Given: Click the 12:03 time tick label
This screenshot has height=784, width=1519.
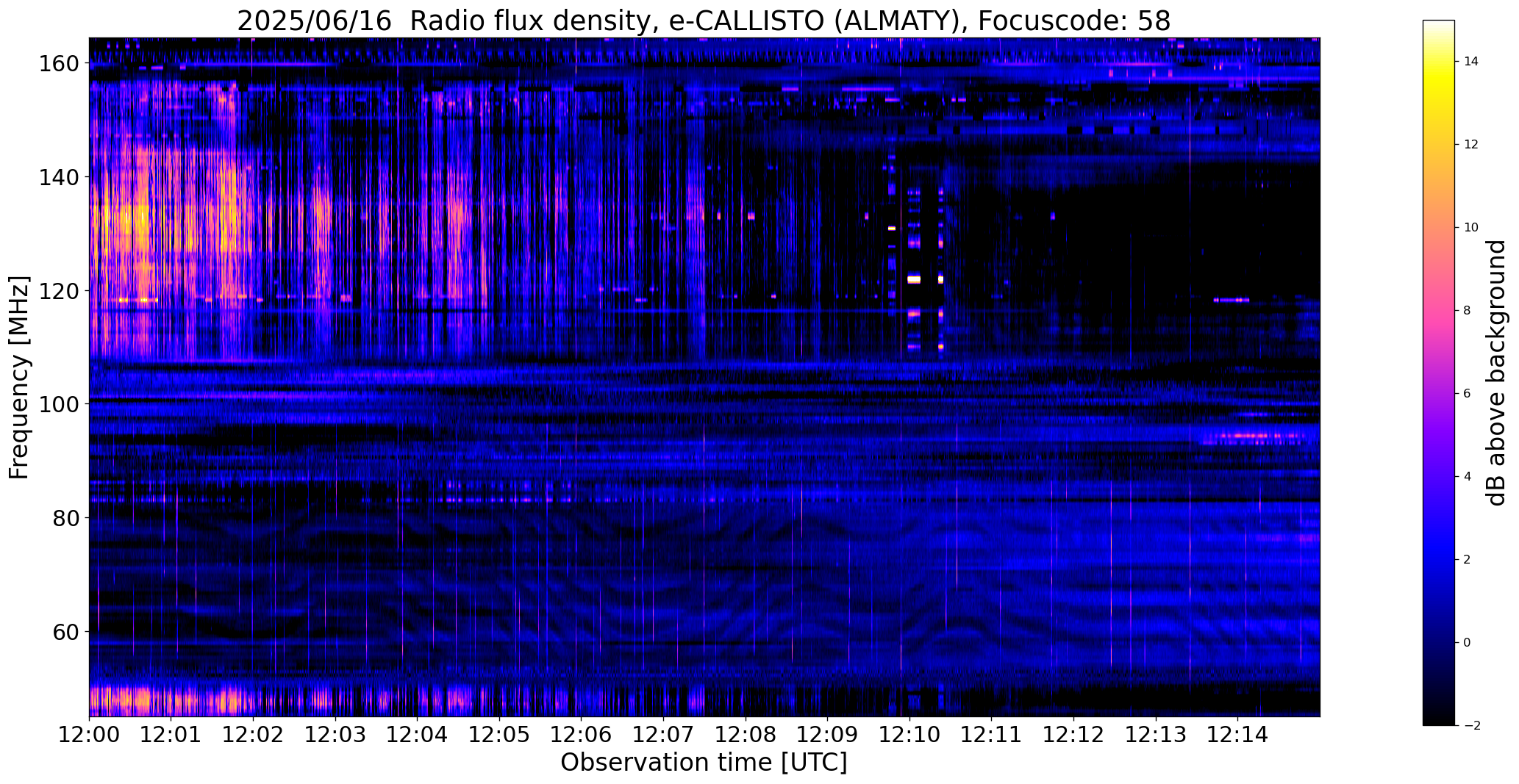Looking at the screenshot, I should click(x=335, y=734).
